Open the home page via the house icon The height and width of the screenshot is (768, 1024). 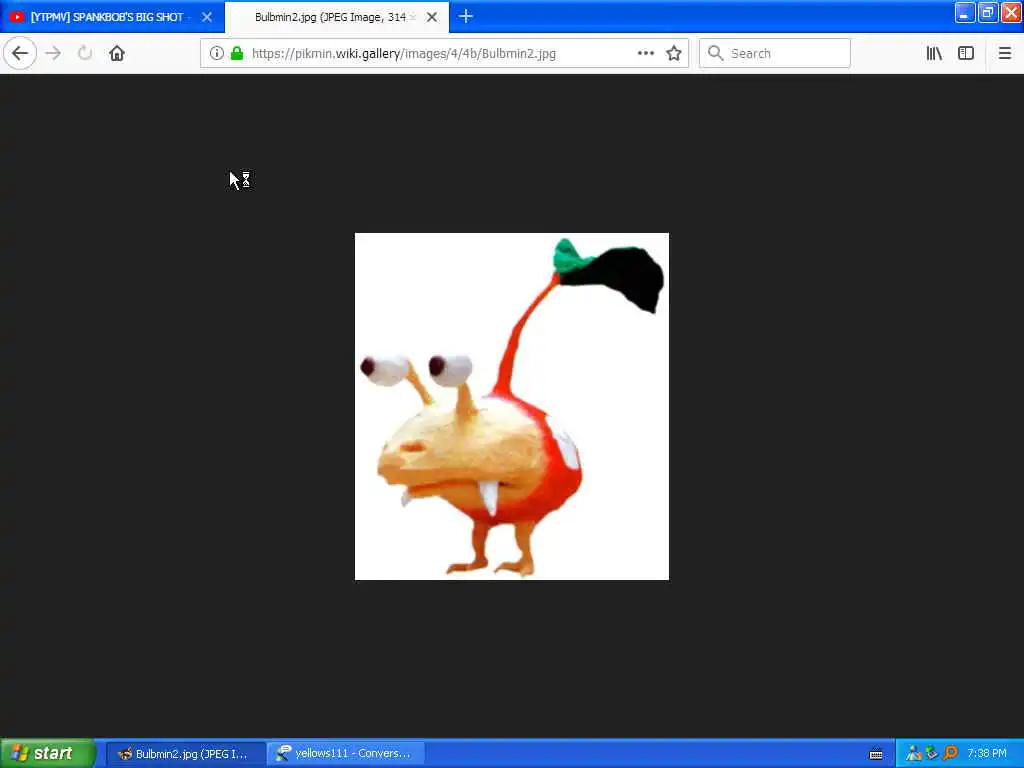click(x=117, y=53)
